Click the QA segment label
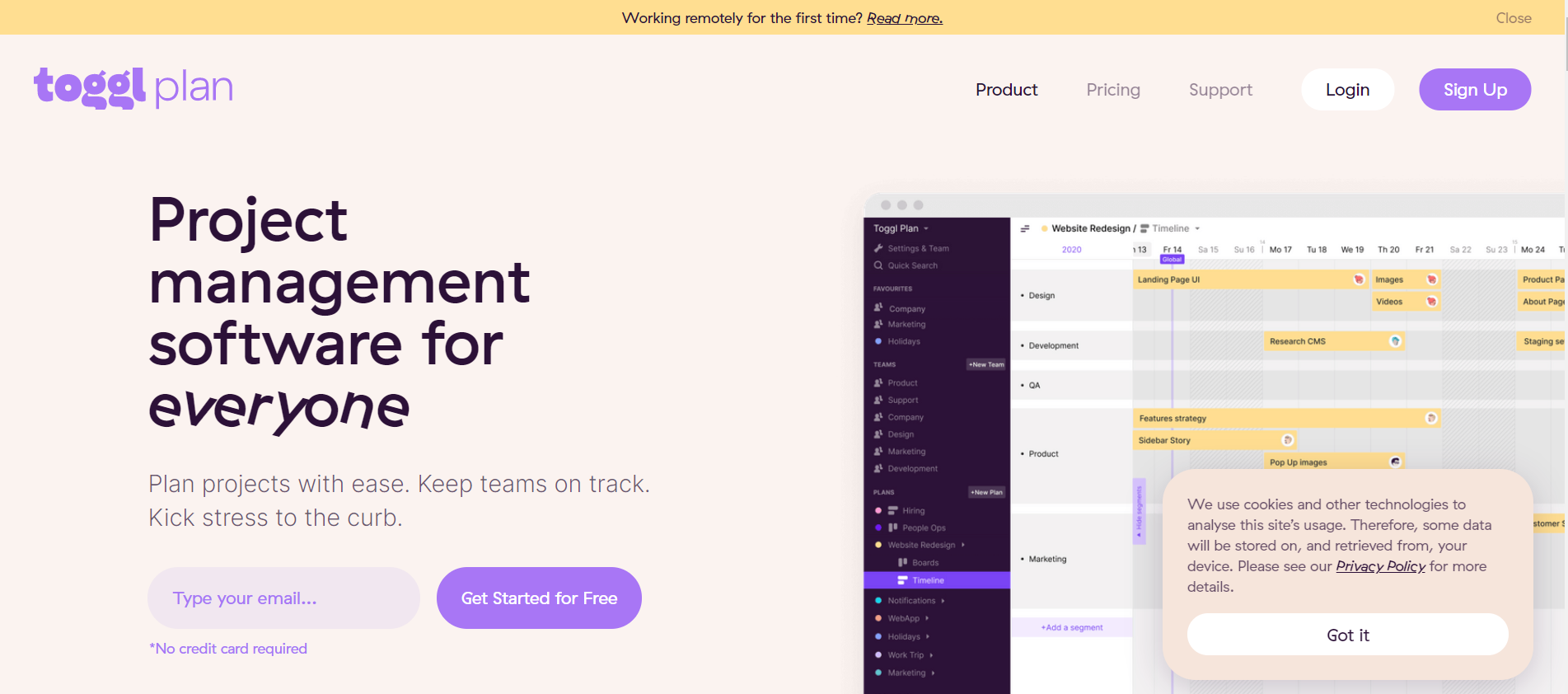The width and height of the screenshot is (1568, 694). (1034, 385)
